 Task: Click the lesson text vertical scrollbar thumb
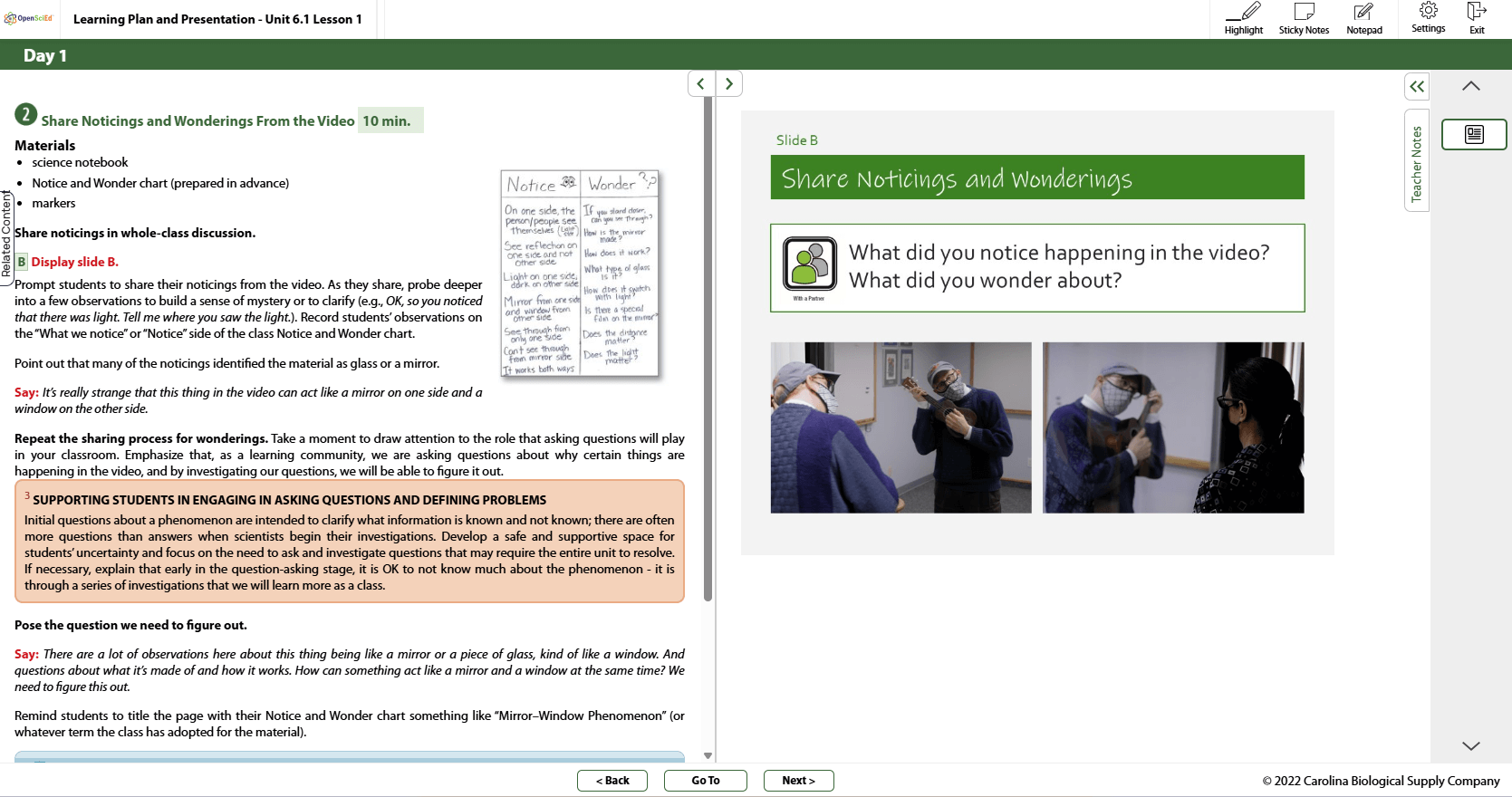pos(708,349)
